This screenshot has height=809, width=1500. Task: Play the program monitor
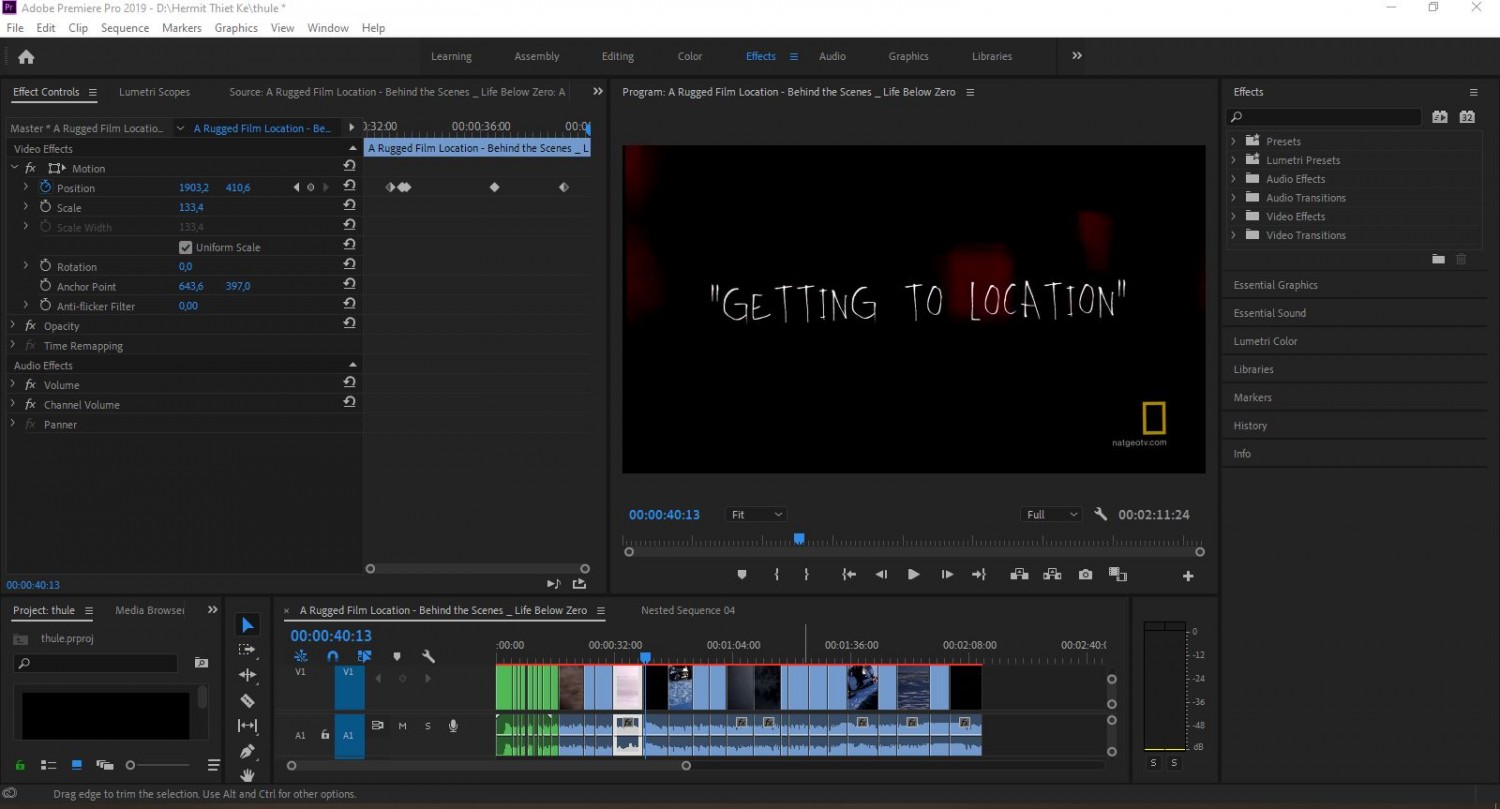tap(913, 575)
